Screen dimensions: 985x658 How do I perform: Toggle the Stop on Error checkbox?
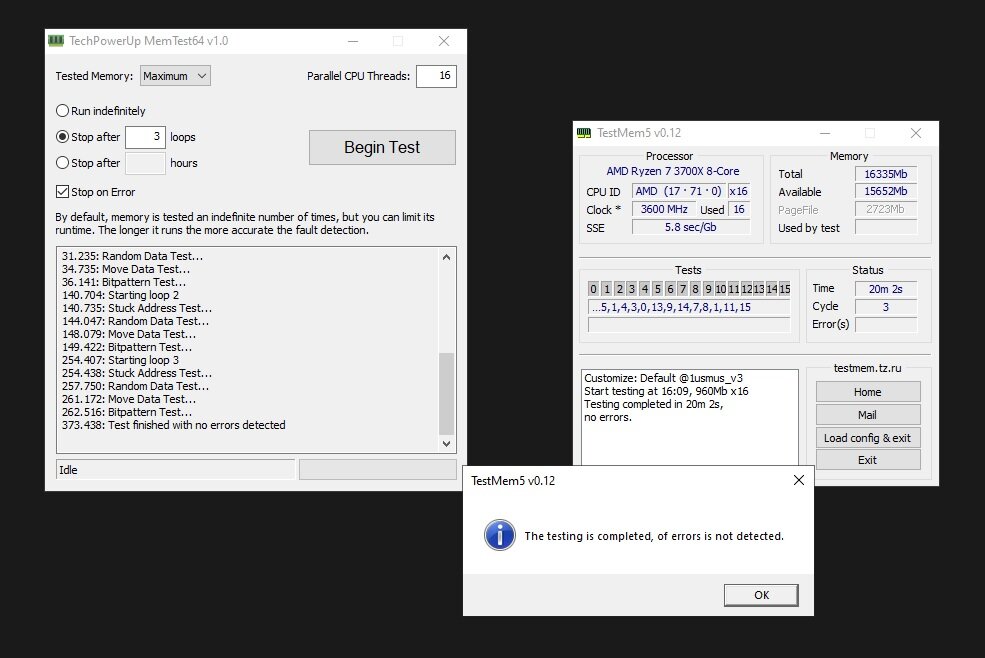point(62,192)
